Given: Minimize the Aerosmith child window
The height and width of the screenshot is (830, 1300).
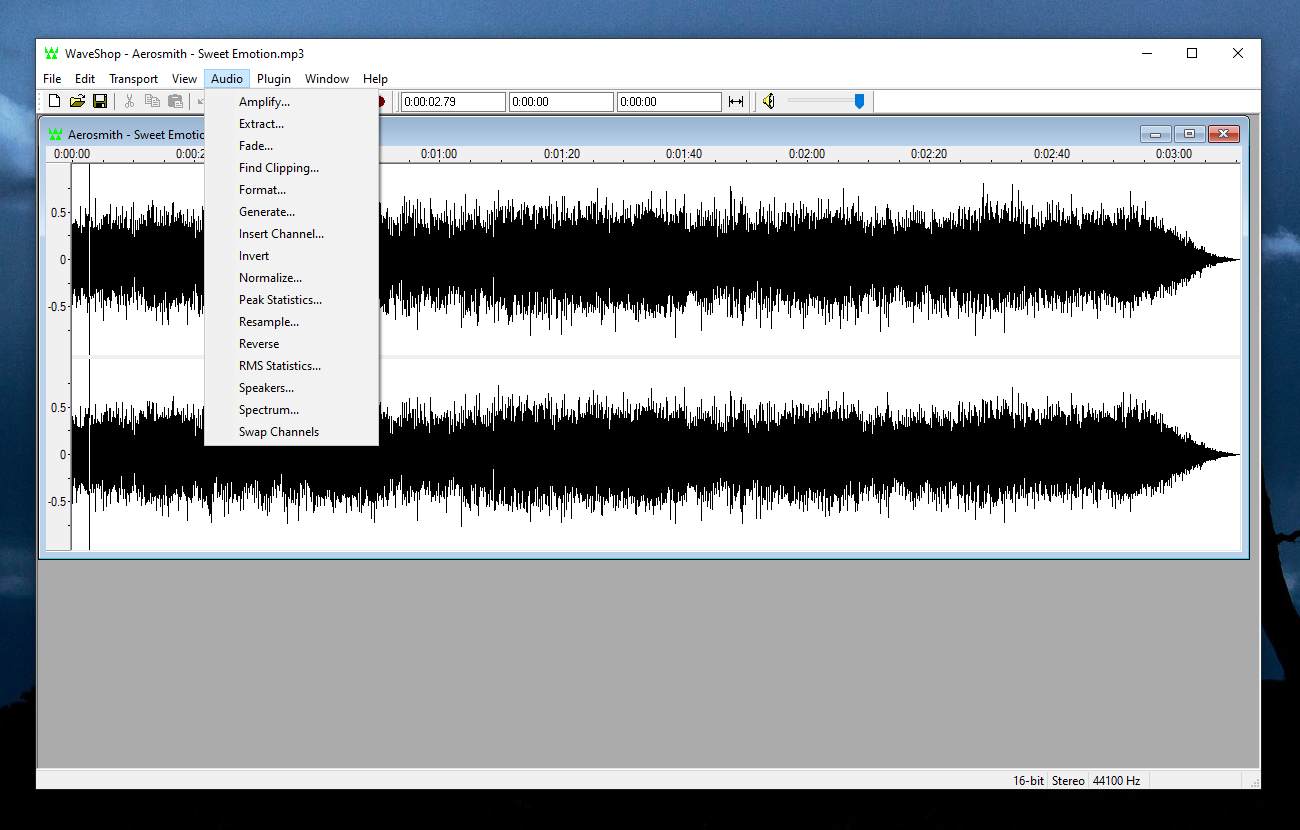Looking at the screenshot, I should click(x=1155, y=134).
